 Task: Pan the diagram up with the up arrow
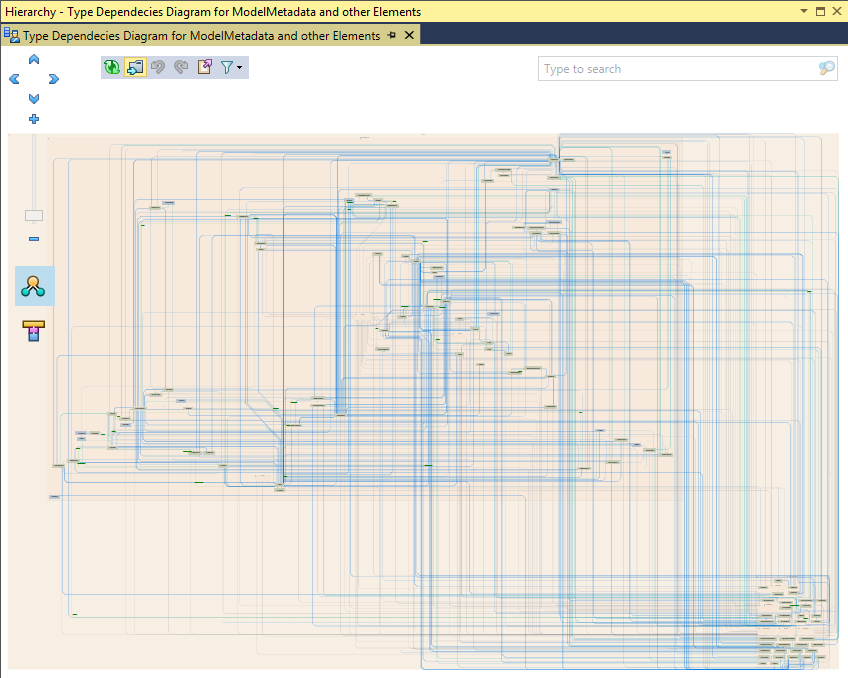34,59
